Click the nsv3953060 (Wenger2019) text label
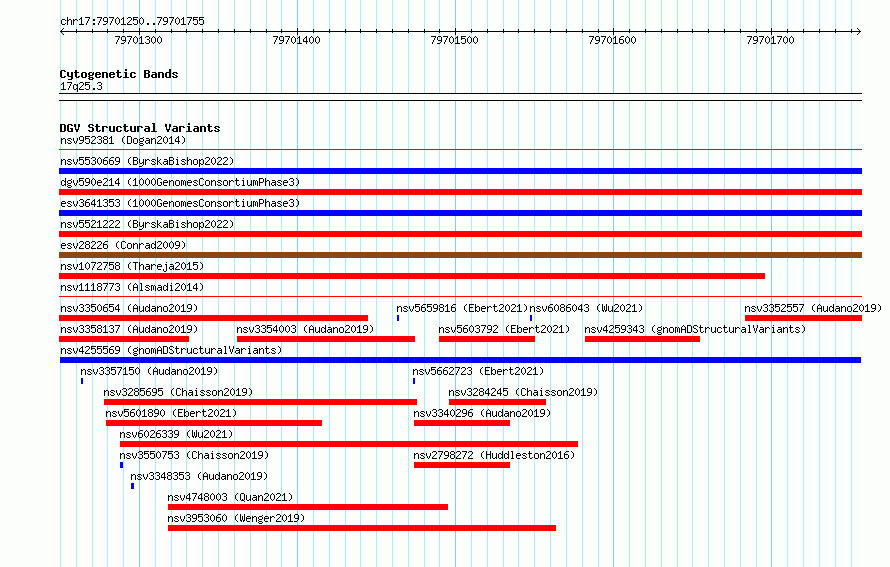This screenshot has height=567, width=890. pos(236,518)
